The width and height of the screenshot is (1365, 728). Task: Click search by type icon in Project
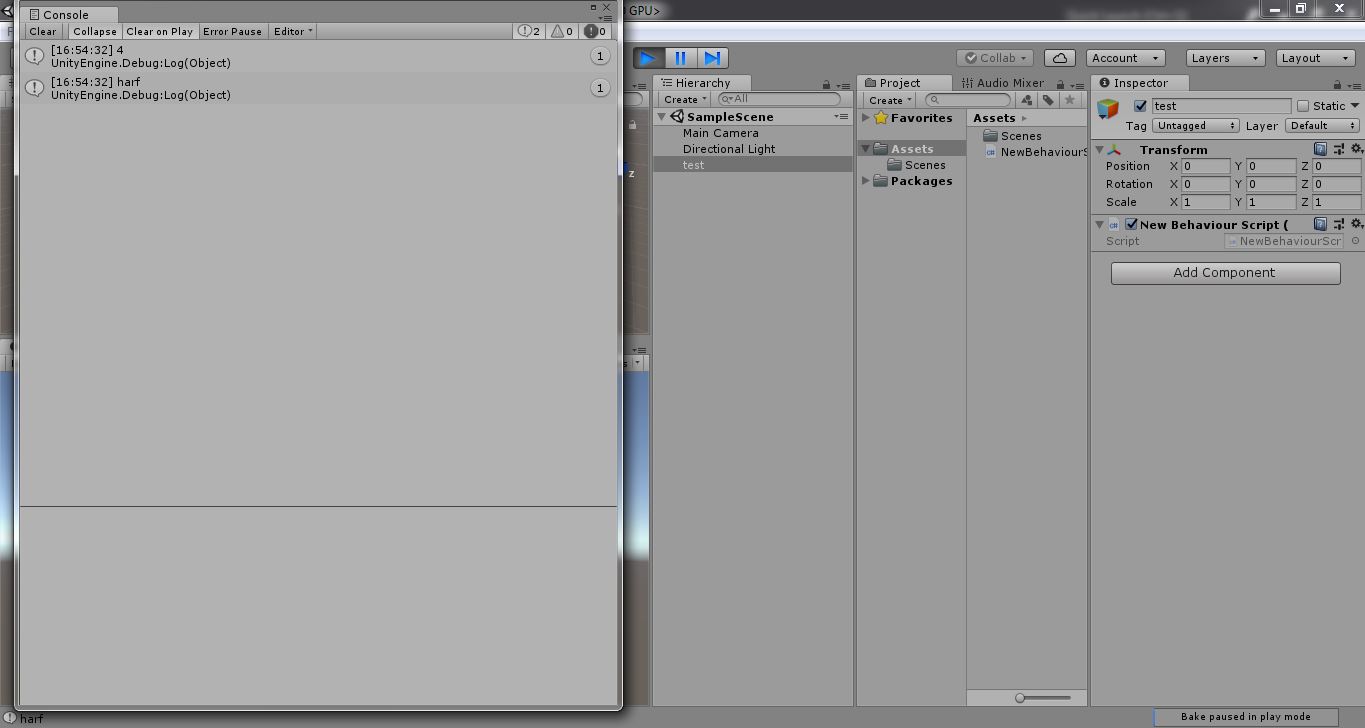1027,100
